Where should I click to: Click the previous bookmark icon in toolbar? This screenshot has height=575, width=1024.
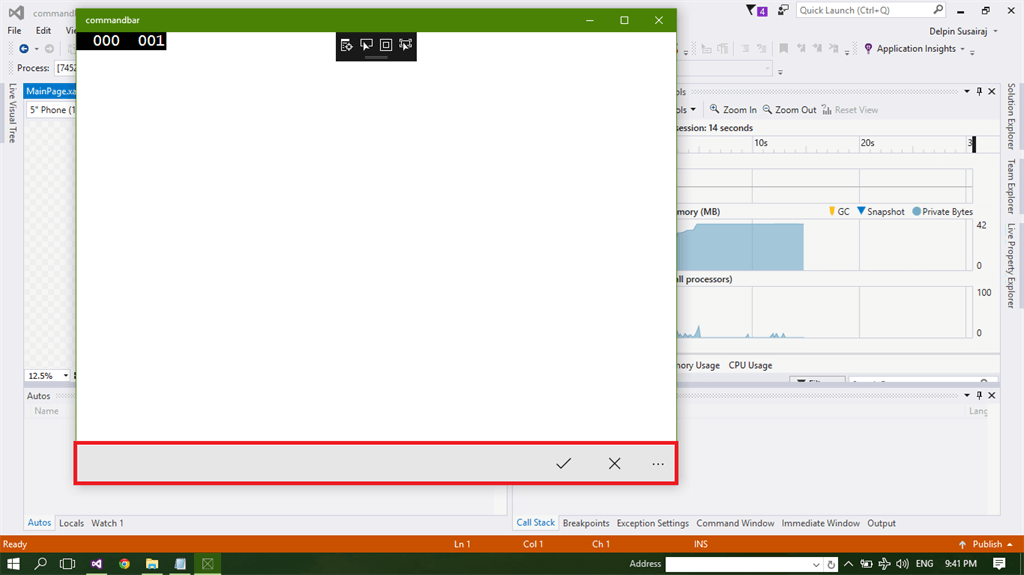click(801, 48)
